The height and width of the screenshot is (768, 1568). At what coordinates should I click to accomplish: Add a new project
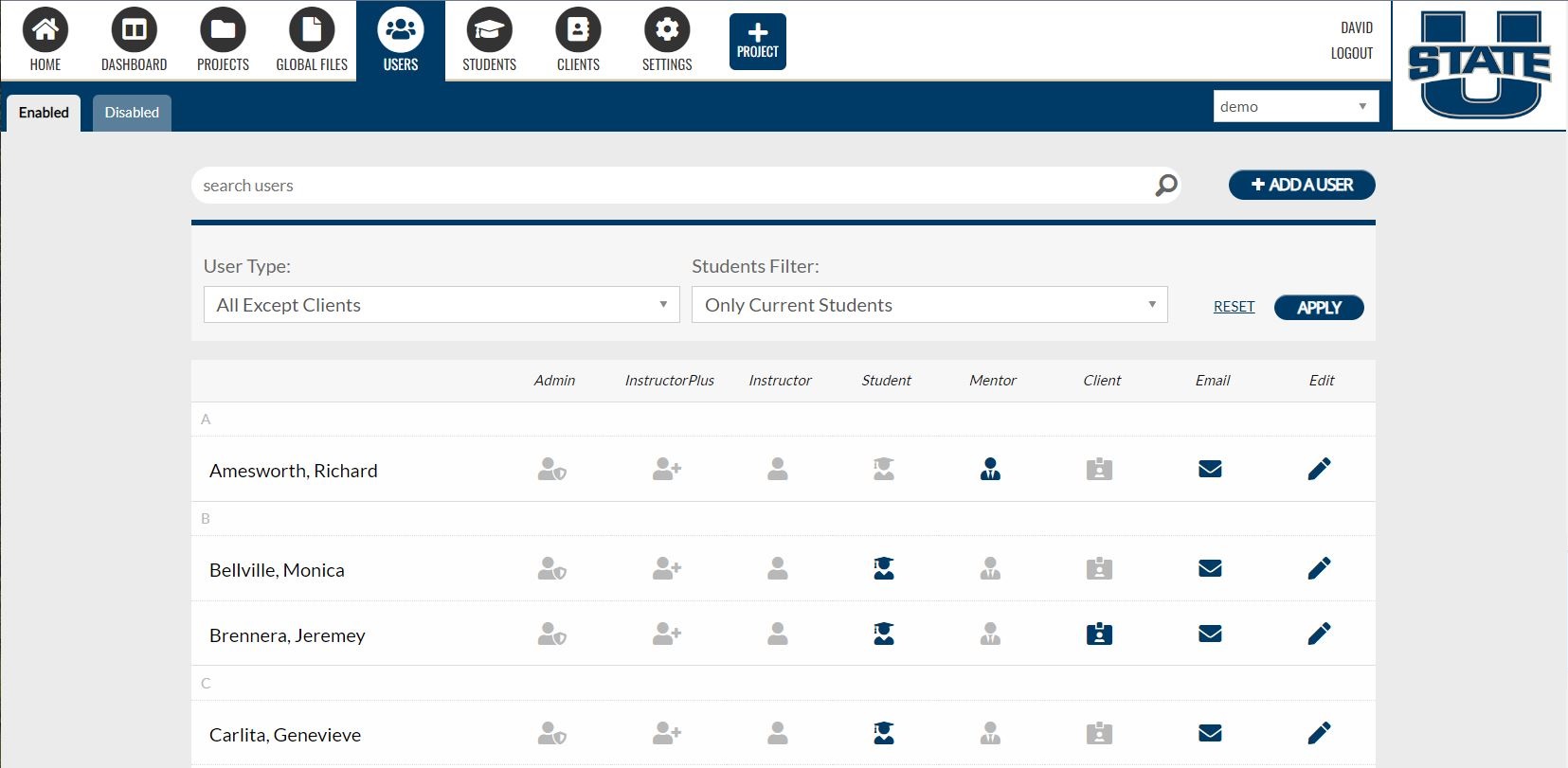tap(758, 42)
